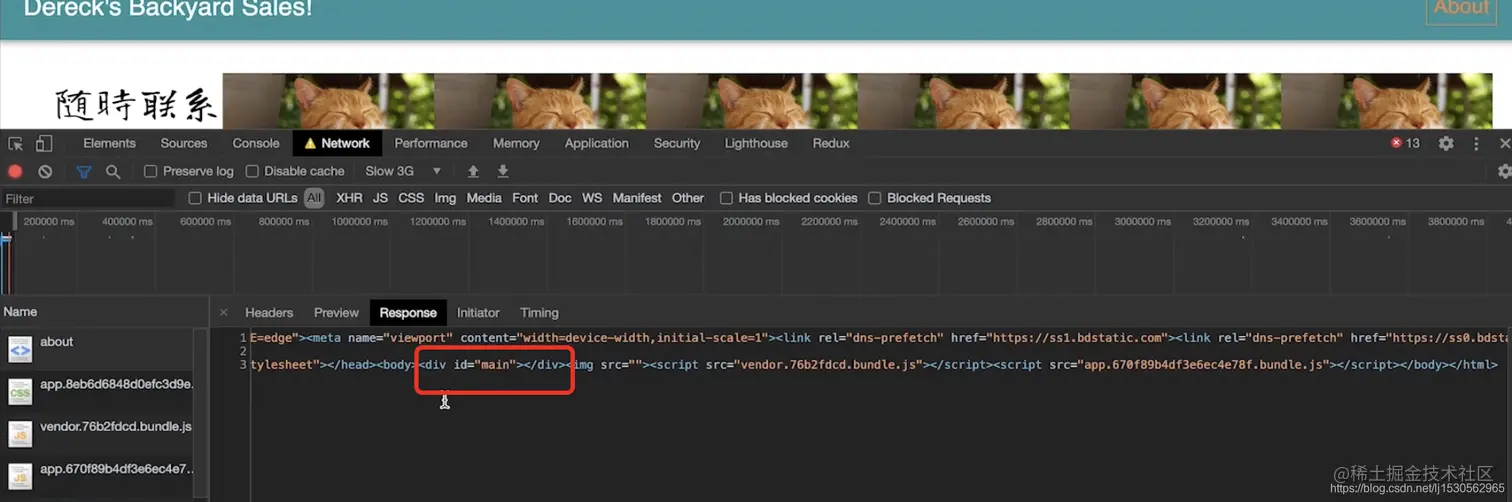The width and height of the screenshot is (1512, 502).
Task: Toggle the network filter funnel icon
Action: pos(84,172)
